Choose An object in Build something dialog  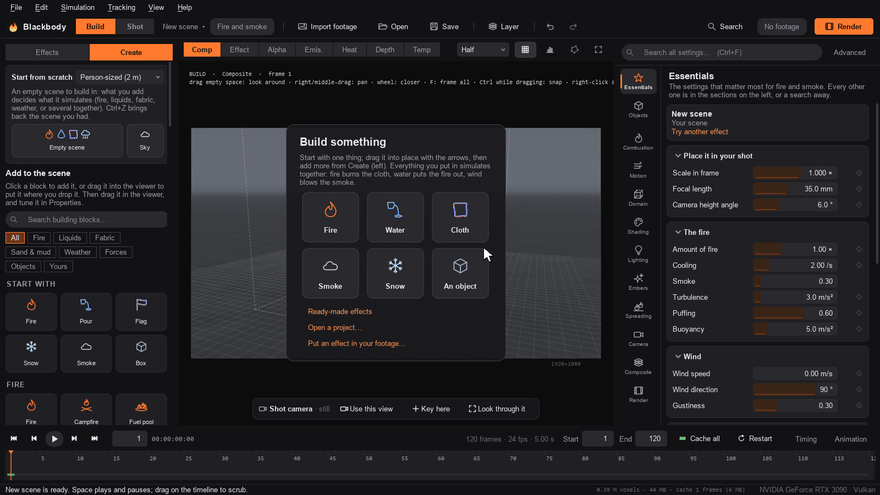[460, 273]
